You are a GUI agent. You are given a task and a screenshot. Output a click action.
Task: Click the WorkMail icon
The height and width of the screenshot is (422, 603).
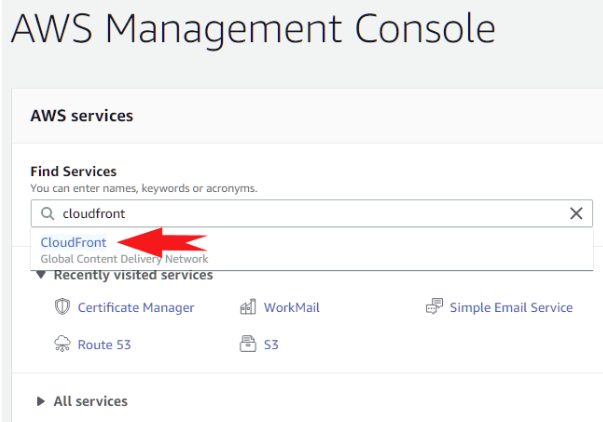click(248, 307)
